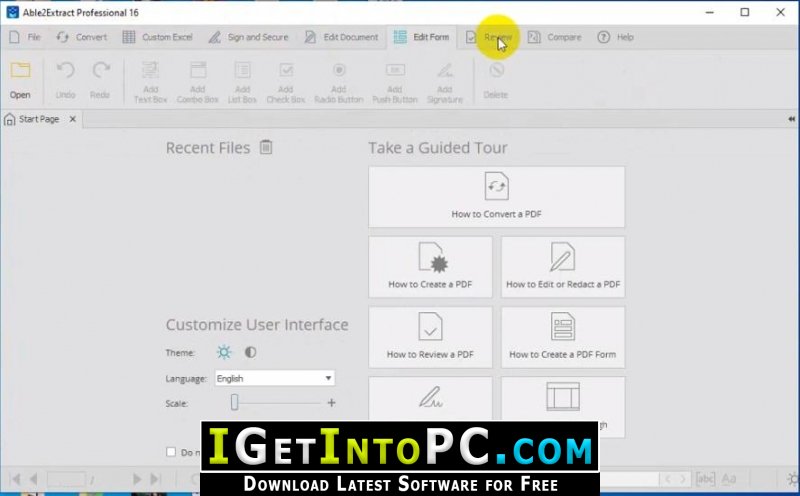Viewport: 800px width, 496px height.
Task: Switch to Sign and Secure tab
Action: tap(248, 37)
